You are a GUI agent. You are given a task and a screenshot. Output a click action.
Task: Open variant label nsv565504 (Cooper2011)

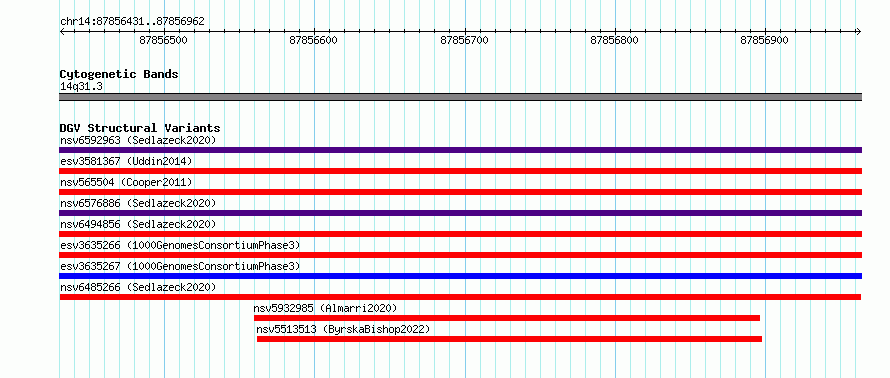(x=126, y=182)
